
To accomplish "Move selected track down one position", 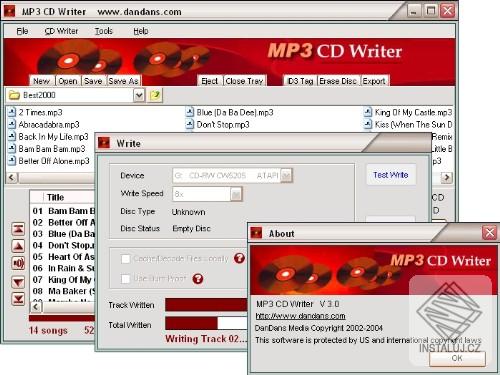I will pyautogui.click(x=18, y=282).
